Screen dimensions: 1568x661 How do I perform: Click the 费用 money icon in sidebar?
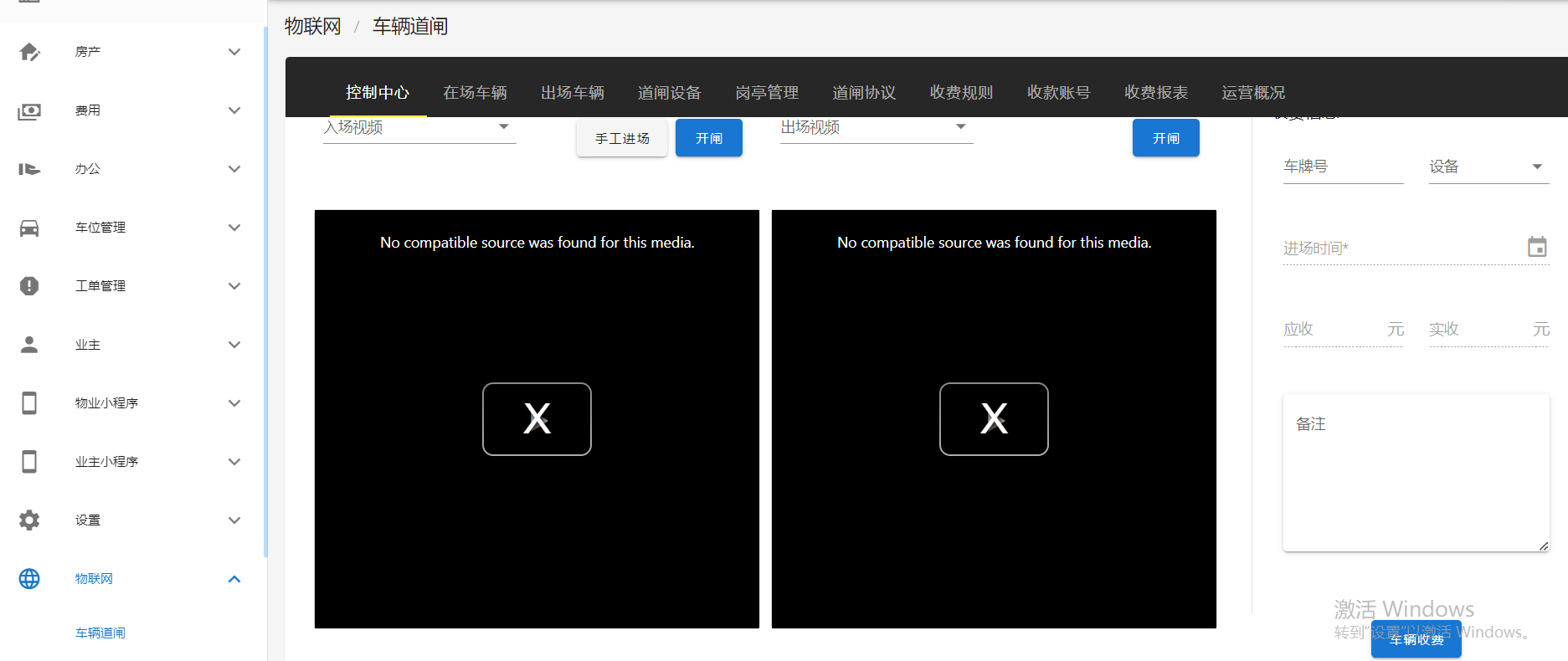coord(29,110)
